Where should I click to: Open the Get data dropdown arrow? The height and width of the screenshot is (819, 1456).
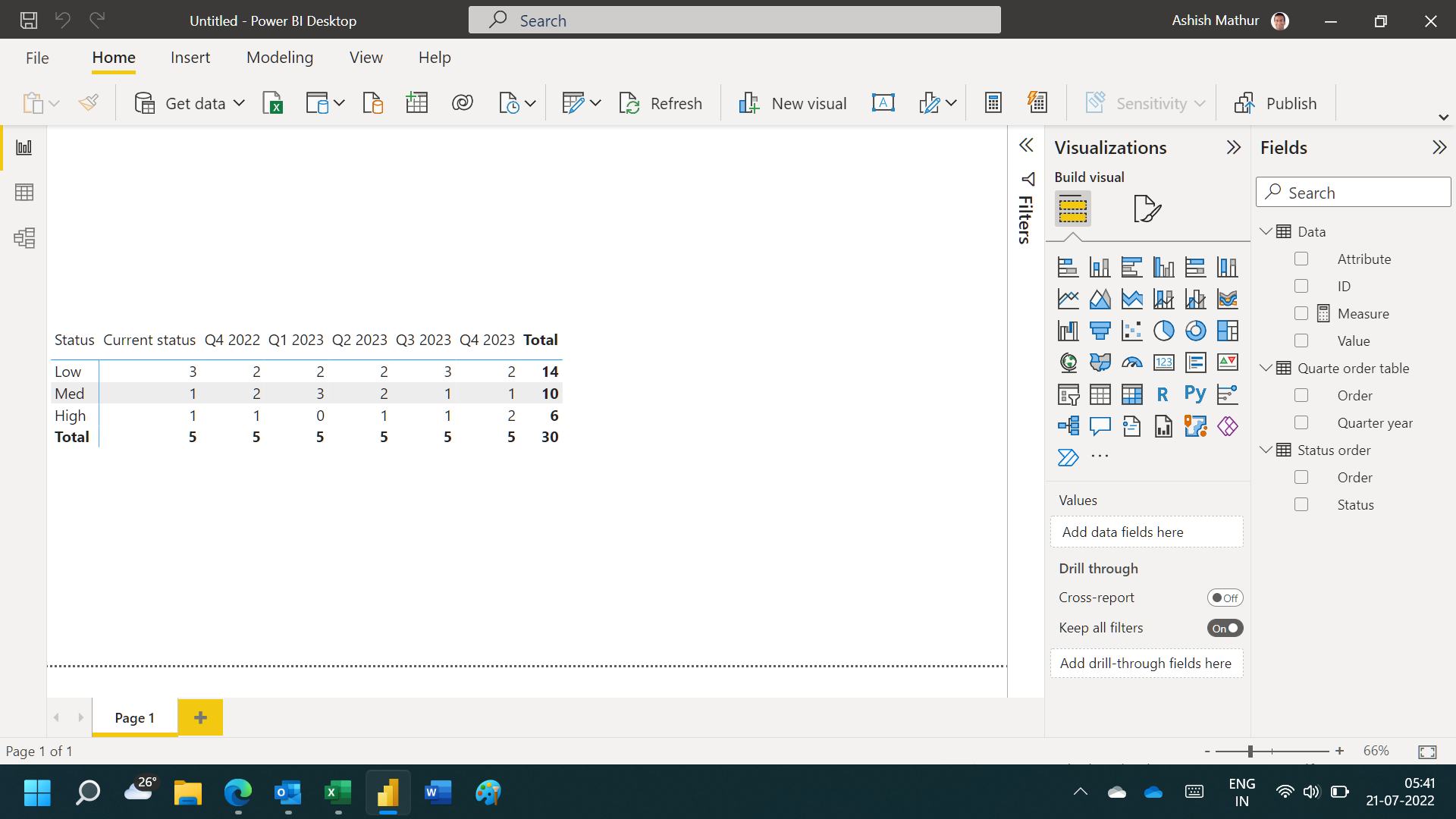(240, 103)
